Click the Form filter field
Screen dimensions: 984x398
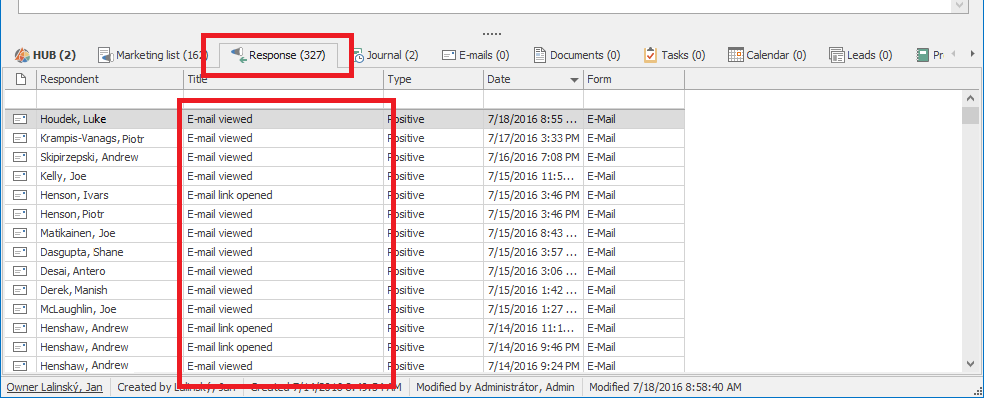634,99
